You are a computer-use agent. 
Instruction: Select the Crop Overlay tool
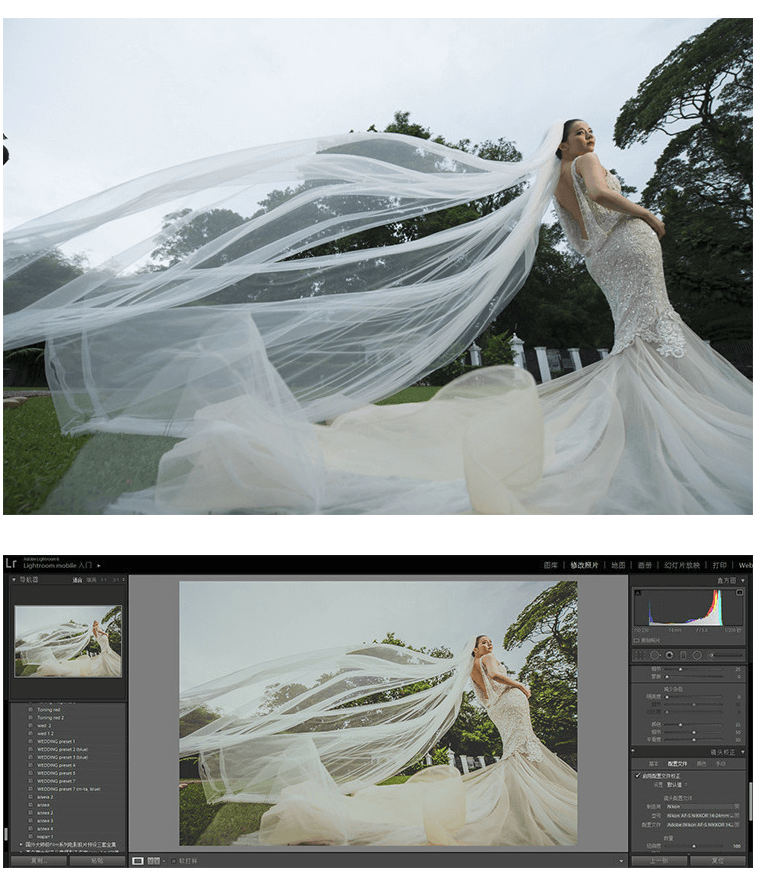(641, 655)
